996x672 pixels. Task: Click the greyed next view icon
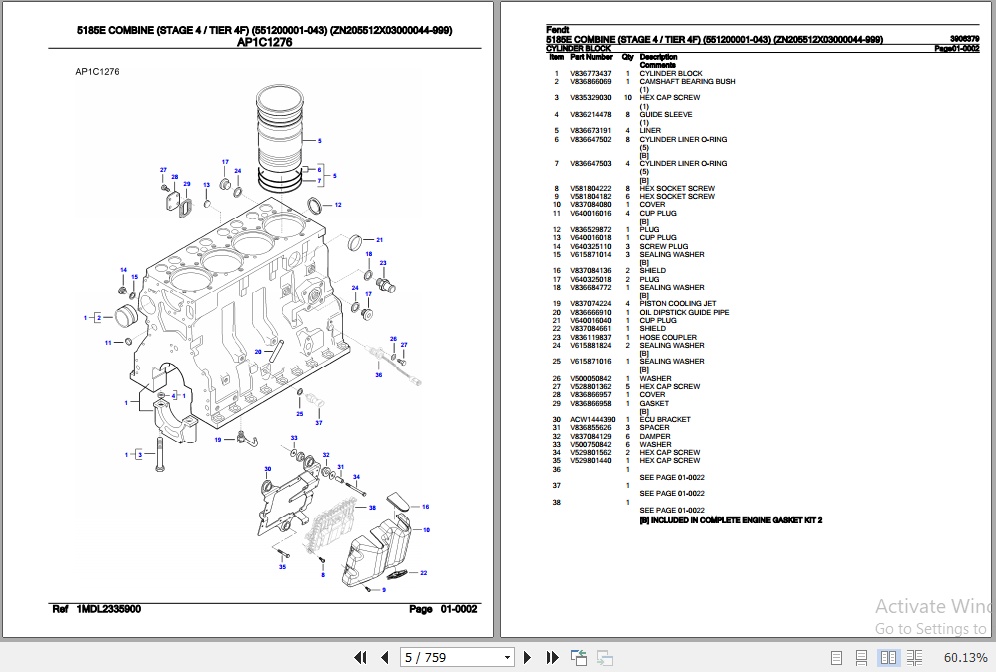point(605,657)
